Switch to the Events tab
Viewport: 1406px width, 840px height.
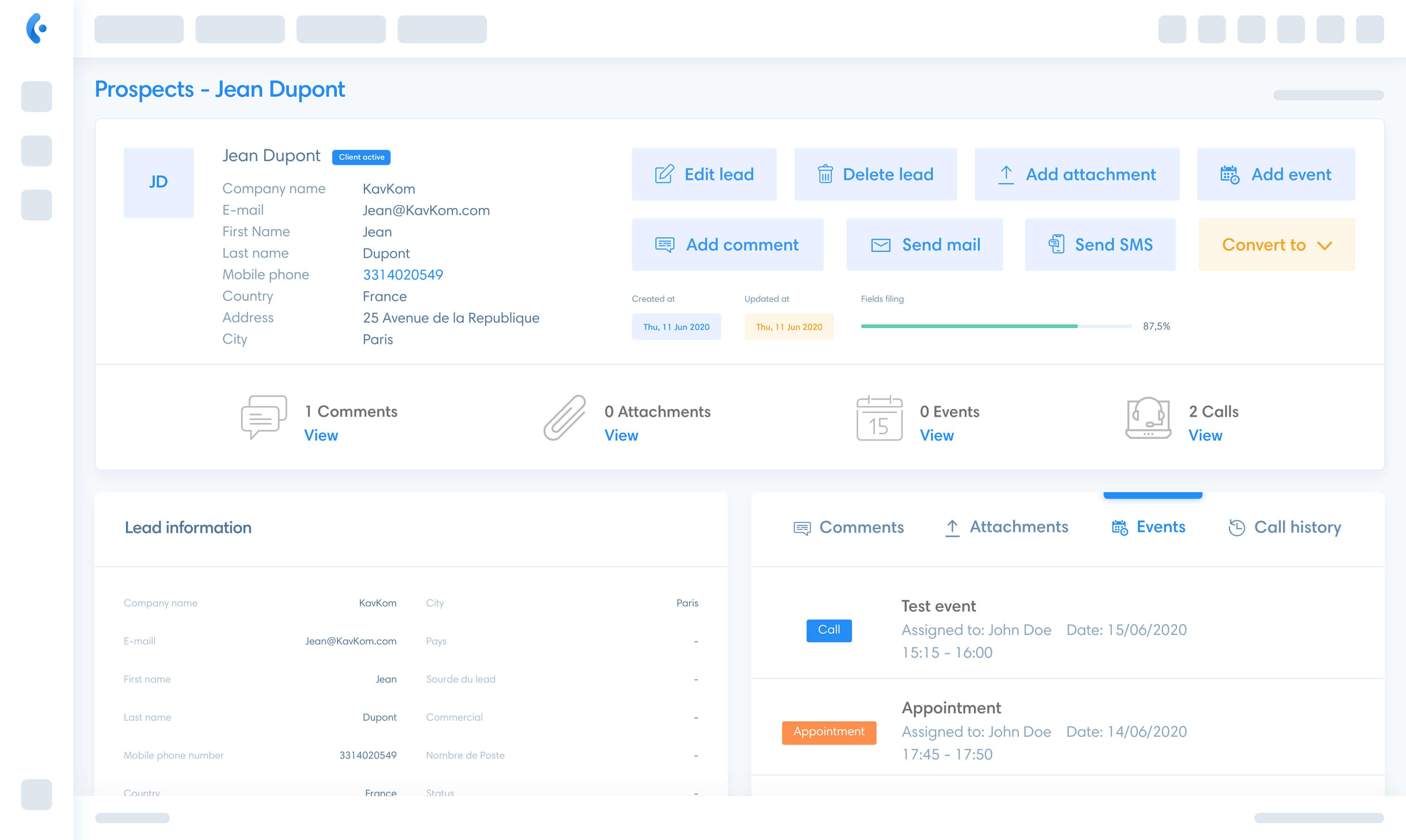[x=1150, y=527]
